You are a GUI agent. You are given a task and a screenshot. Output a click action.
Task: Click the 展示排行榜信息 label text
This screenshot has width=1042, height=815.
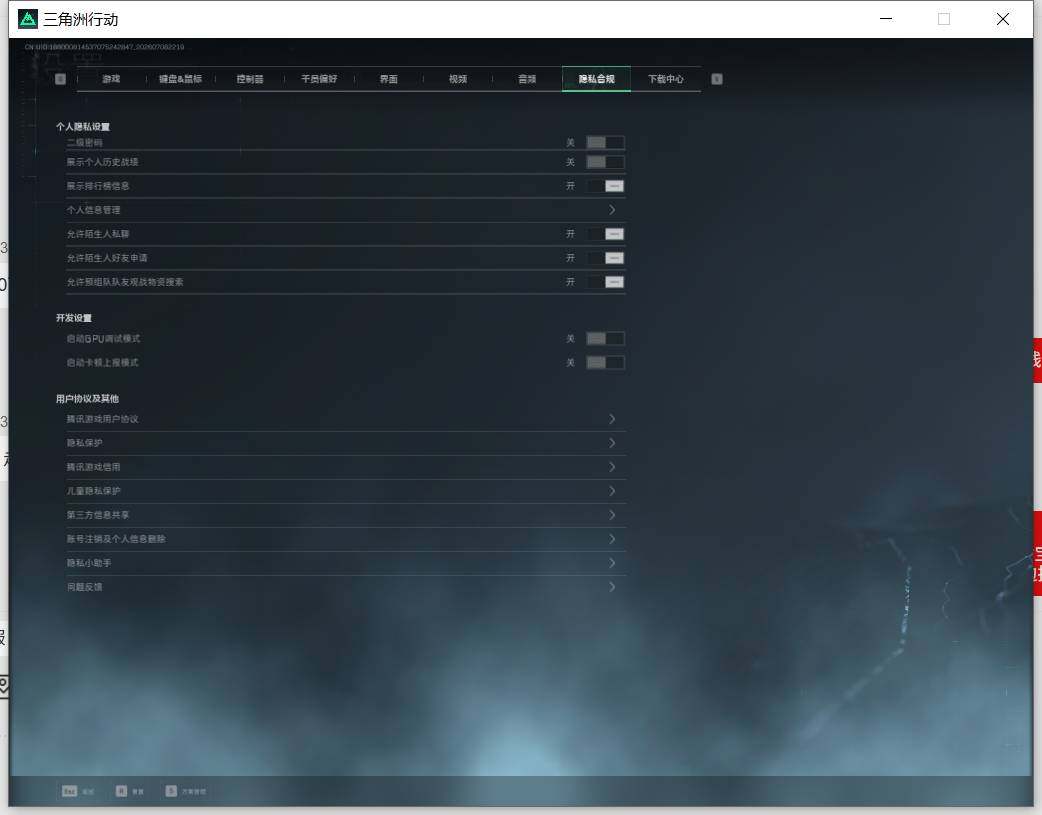pos(98,186)
